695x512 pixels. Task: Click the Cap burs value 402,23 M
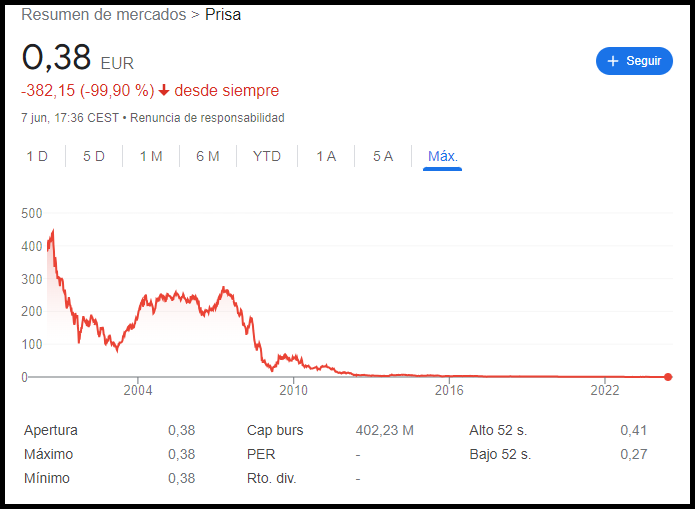(x=385, y=431)
